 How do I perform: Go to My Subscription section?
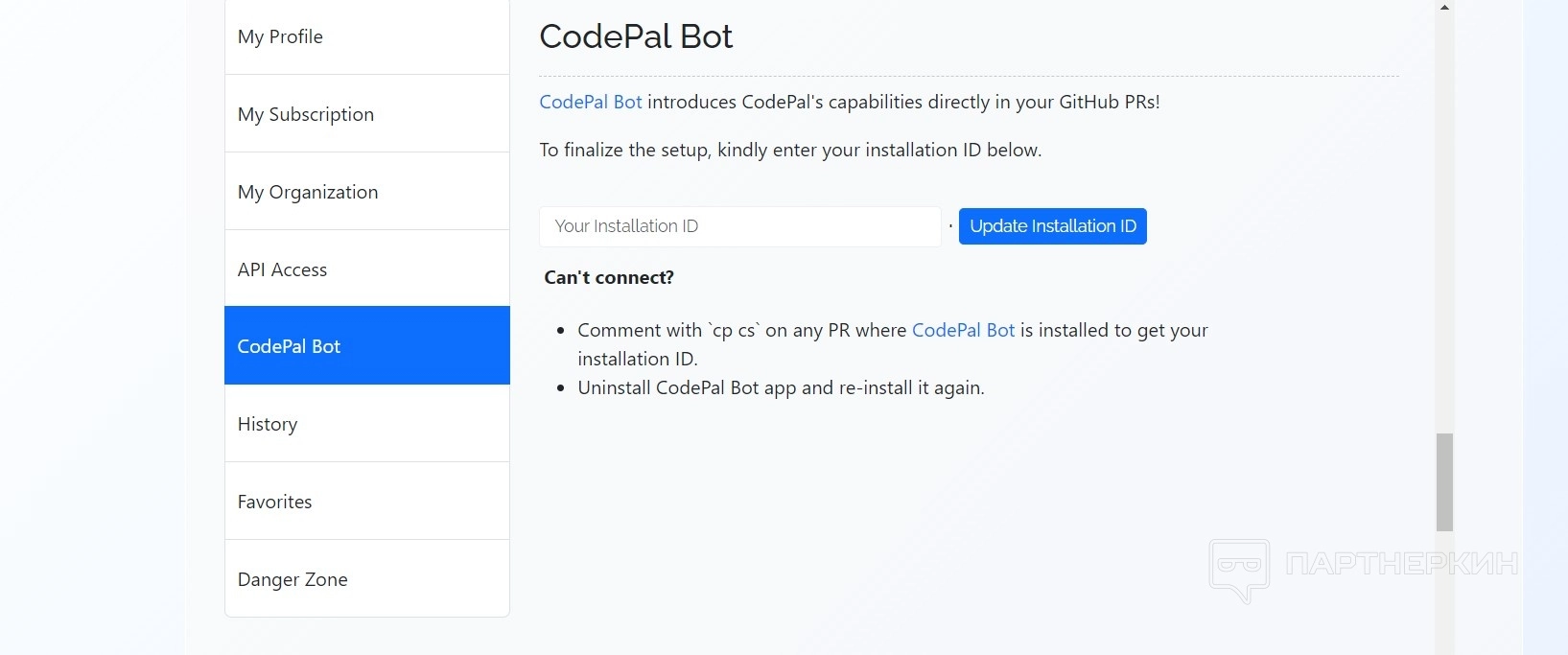click(x=366, y=114)
